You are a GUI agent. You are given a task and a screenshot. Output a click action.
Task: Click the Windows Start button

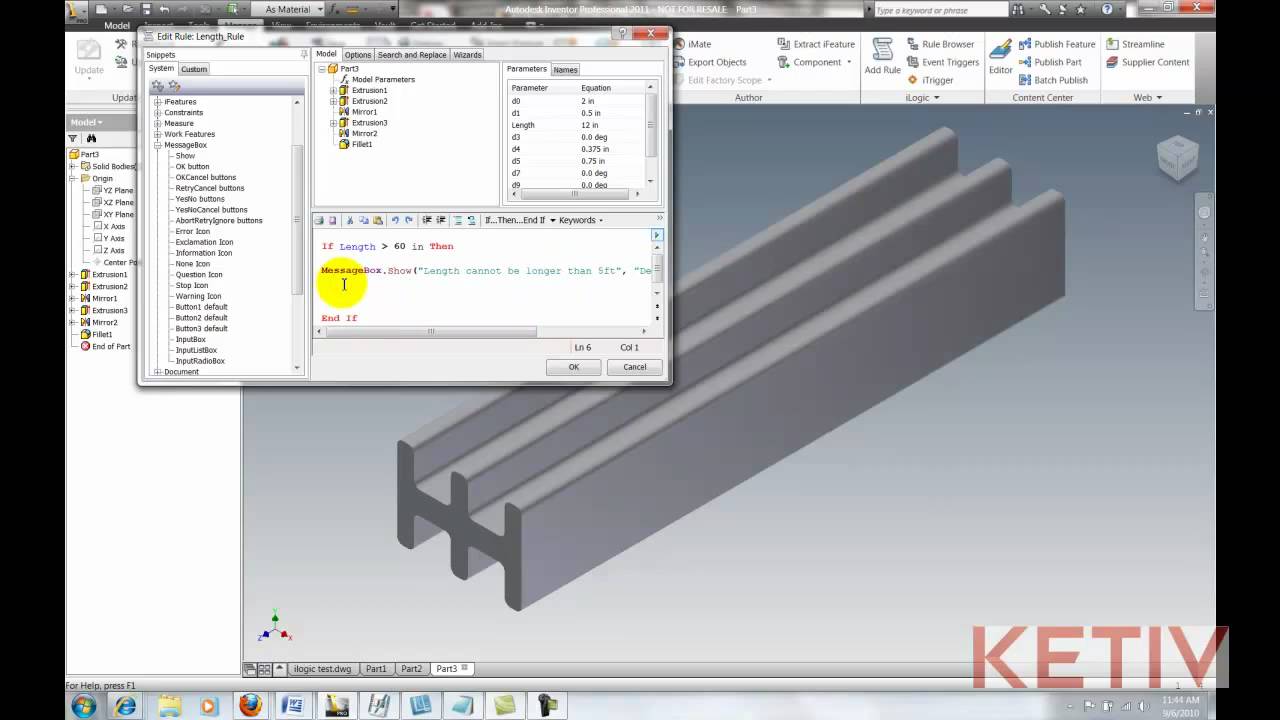coord(84,705)
